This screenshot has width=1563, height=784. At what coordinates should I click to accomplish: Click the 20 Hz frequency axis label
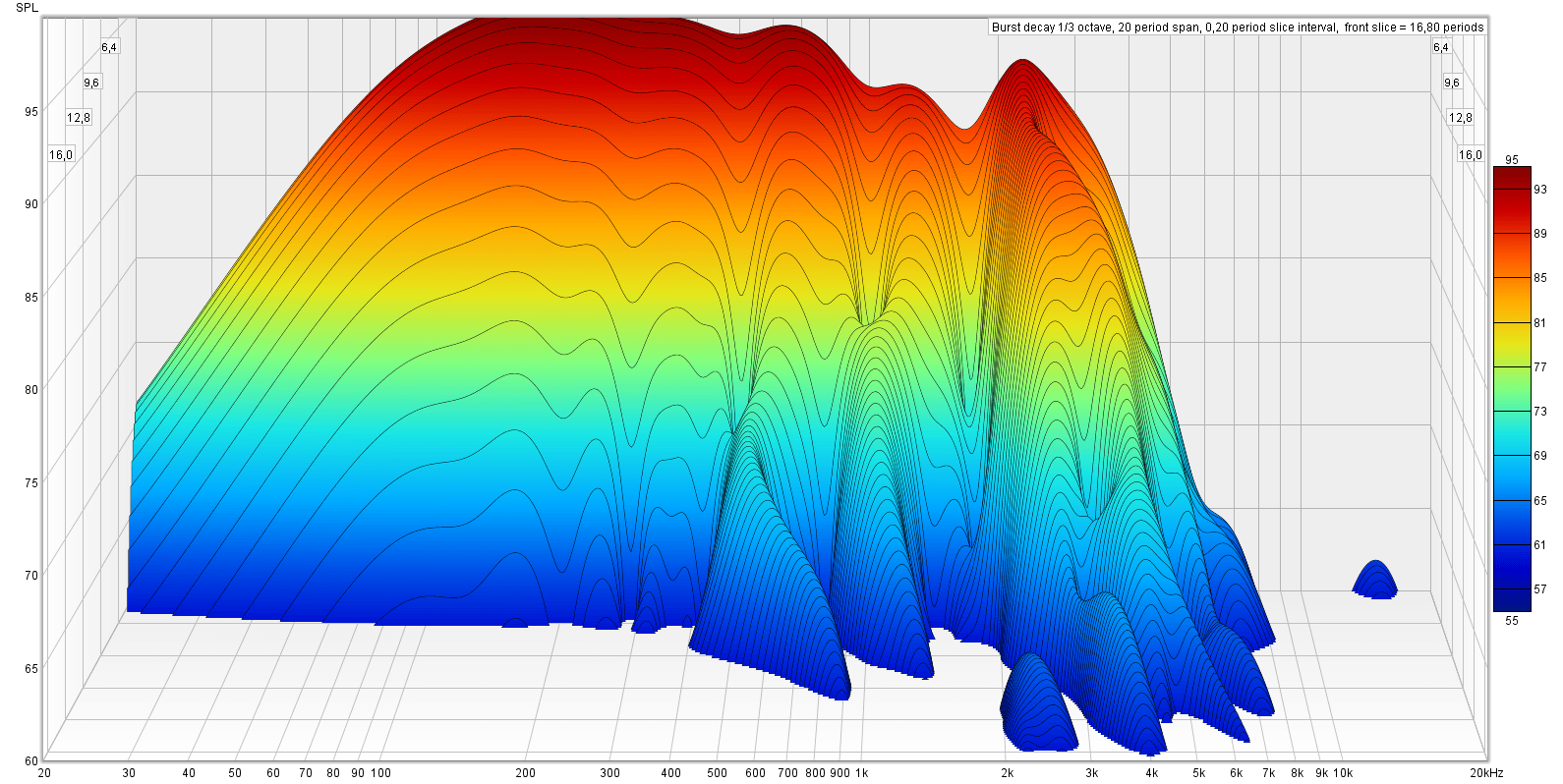tap(44, 773)
